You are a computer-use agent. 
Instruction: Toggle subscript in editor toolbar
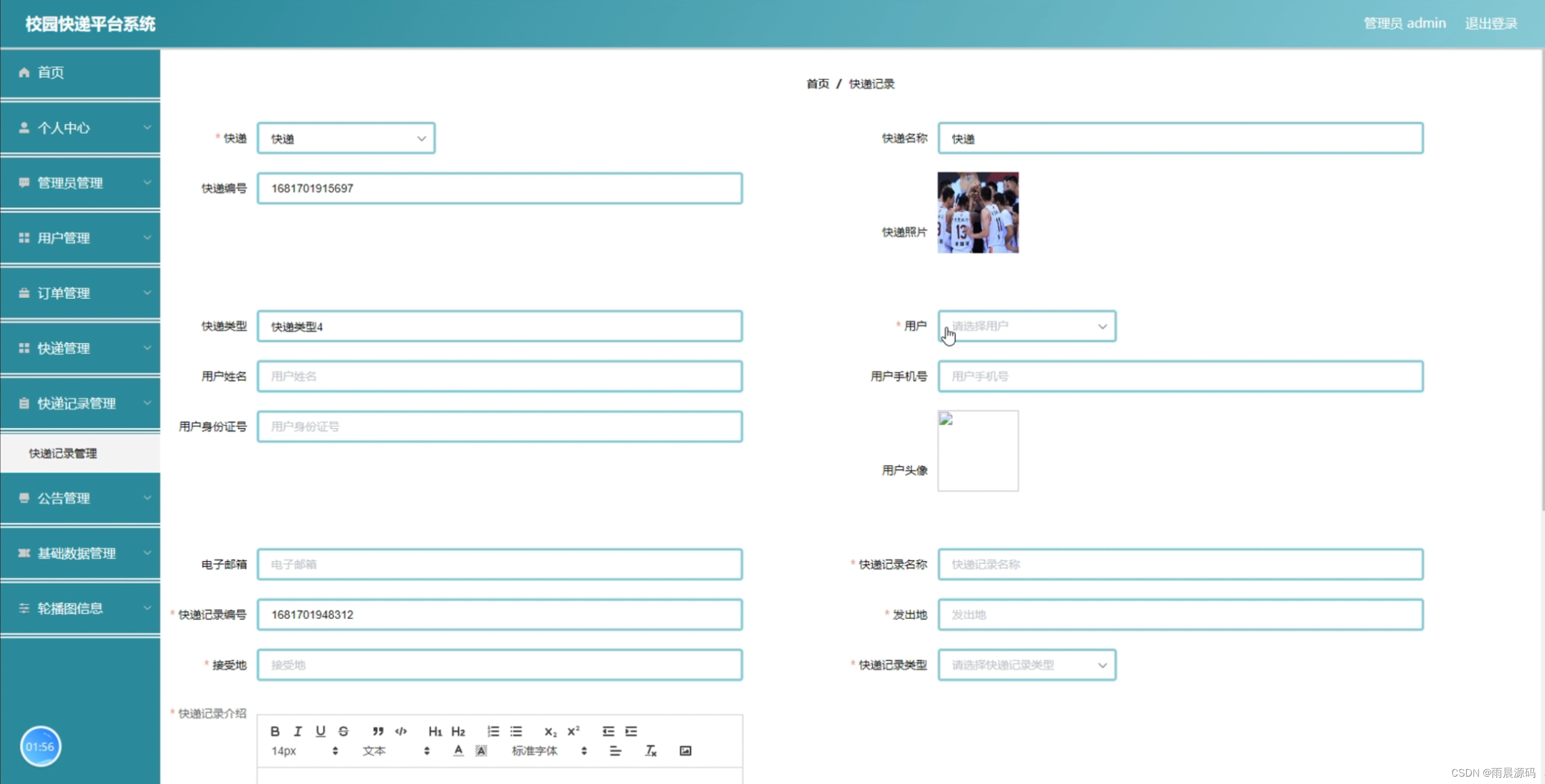(x=550, y=731)
